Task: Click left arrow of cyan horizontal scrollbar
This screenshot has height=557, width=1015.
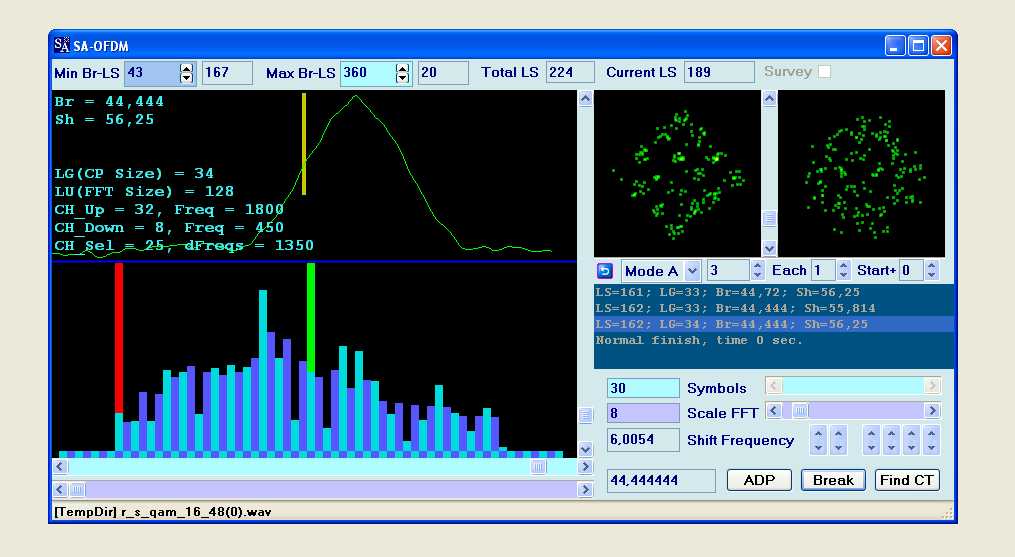Action: click(x=60, y=466)
